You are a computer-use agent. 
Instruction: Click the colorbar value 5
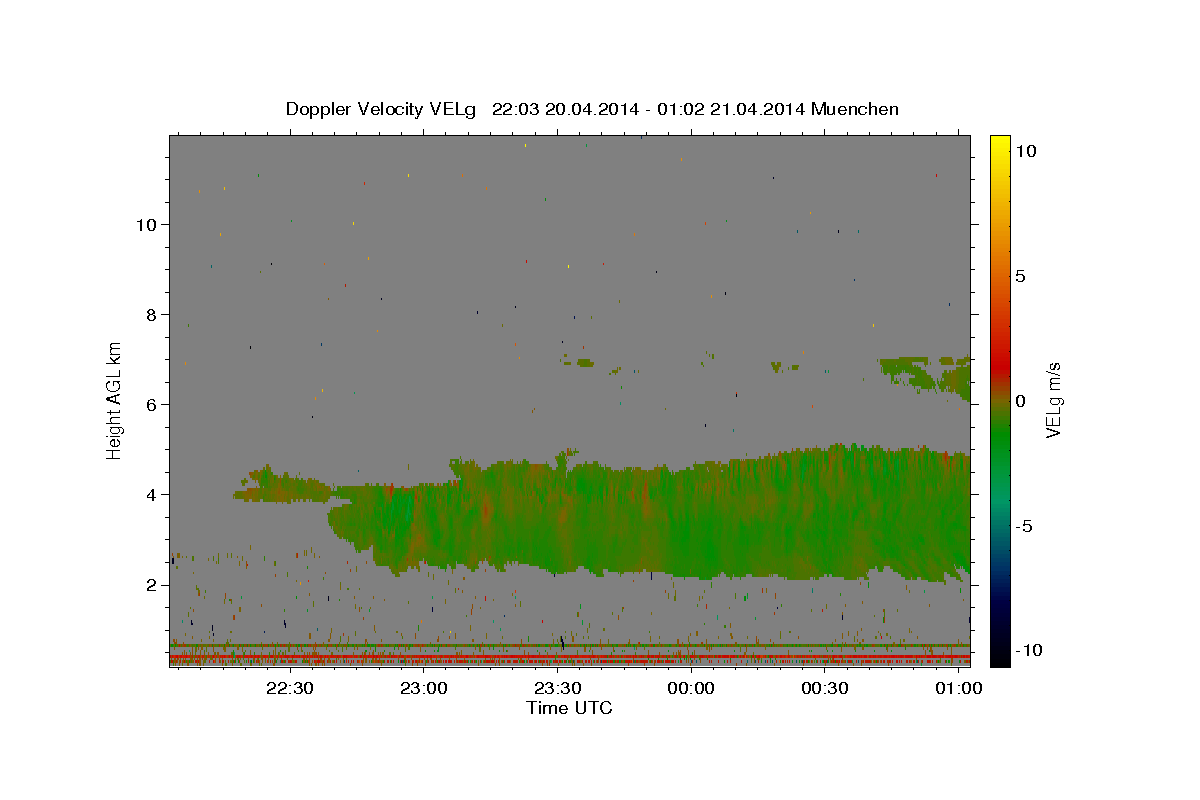pos(1020,275)
